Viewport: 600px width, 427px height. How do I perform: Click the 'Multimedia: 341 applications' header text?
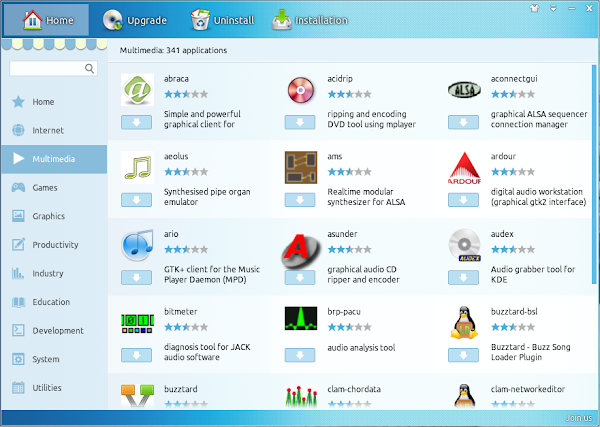click(173, 50)
